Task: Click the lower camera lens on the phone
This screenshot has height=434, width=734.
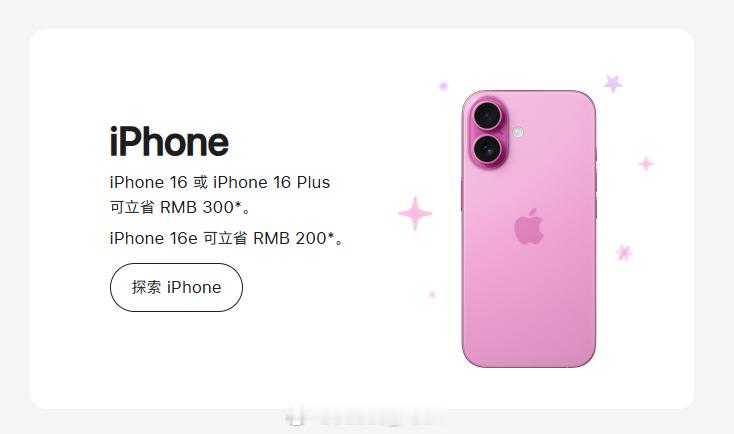Action: point(488,149)
